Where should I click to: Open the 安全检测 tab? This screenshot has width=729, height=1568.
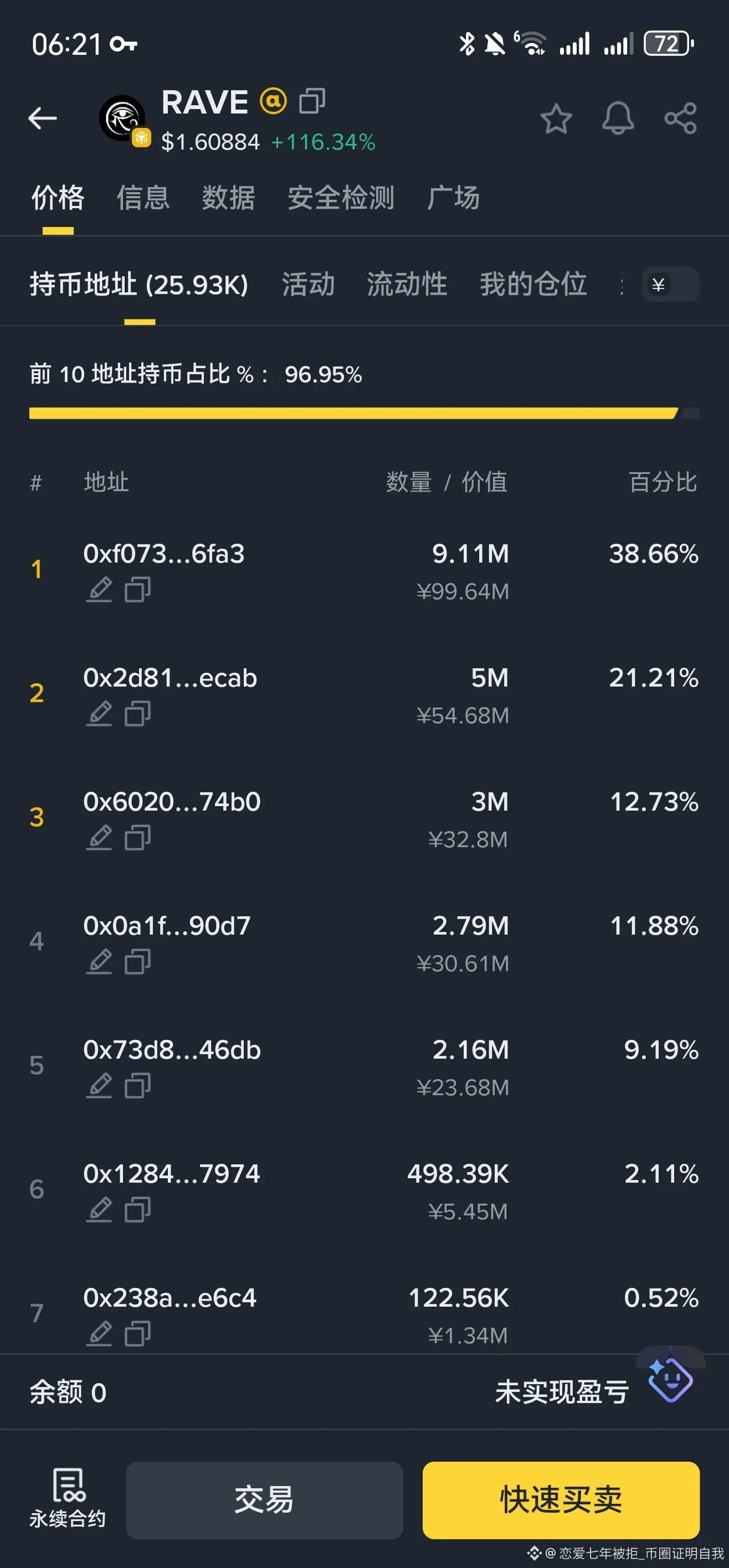341,198
